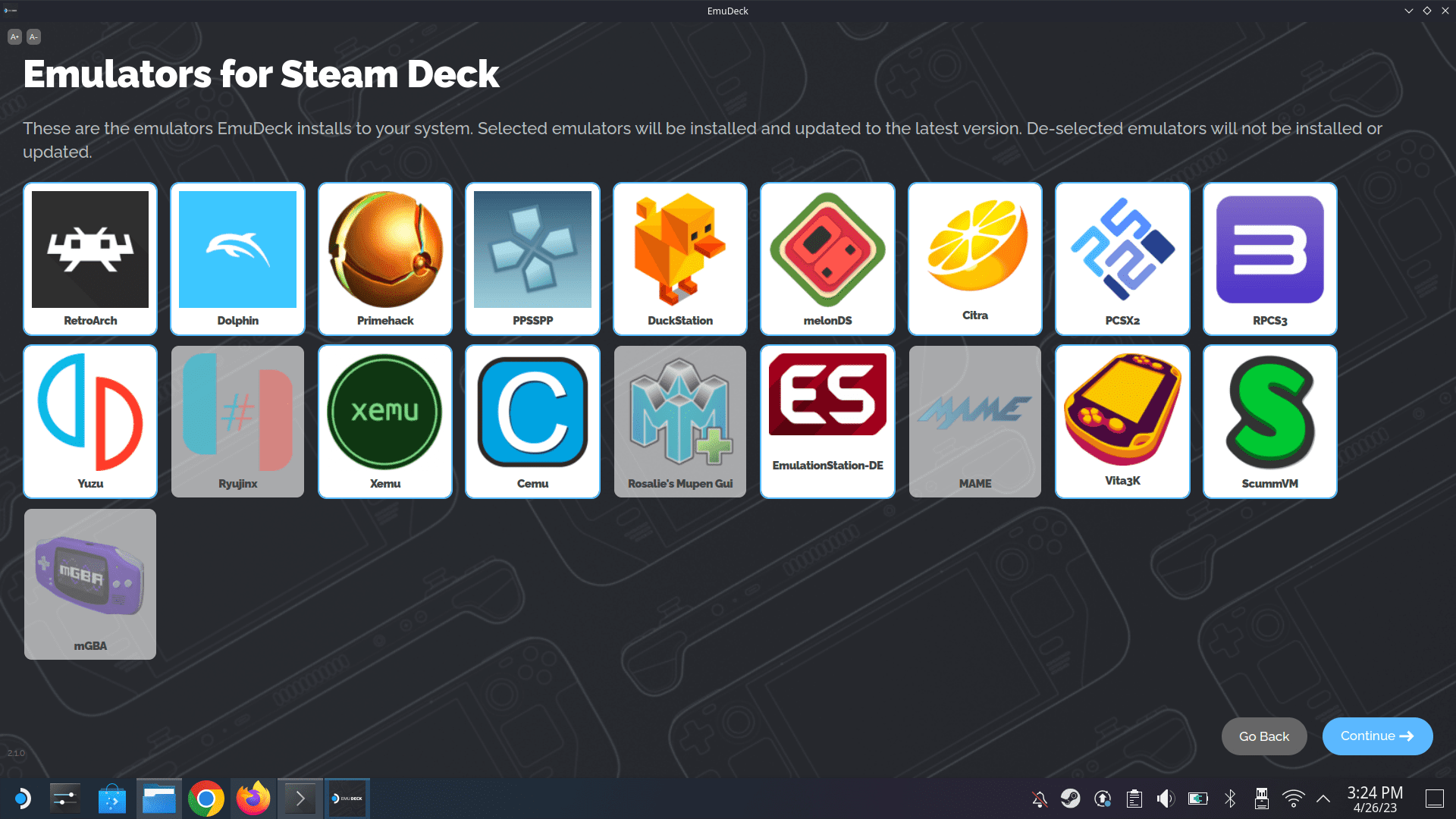Increase font size with A+ button
This screenshot has height=819, width=1456.
(14, 36)
